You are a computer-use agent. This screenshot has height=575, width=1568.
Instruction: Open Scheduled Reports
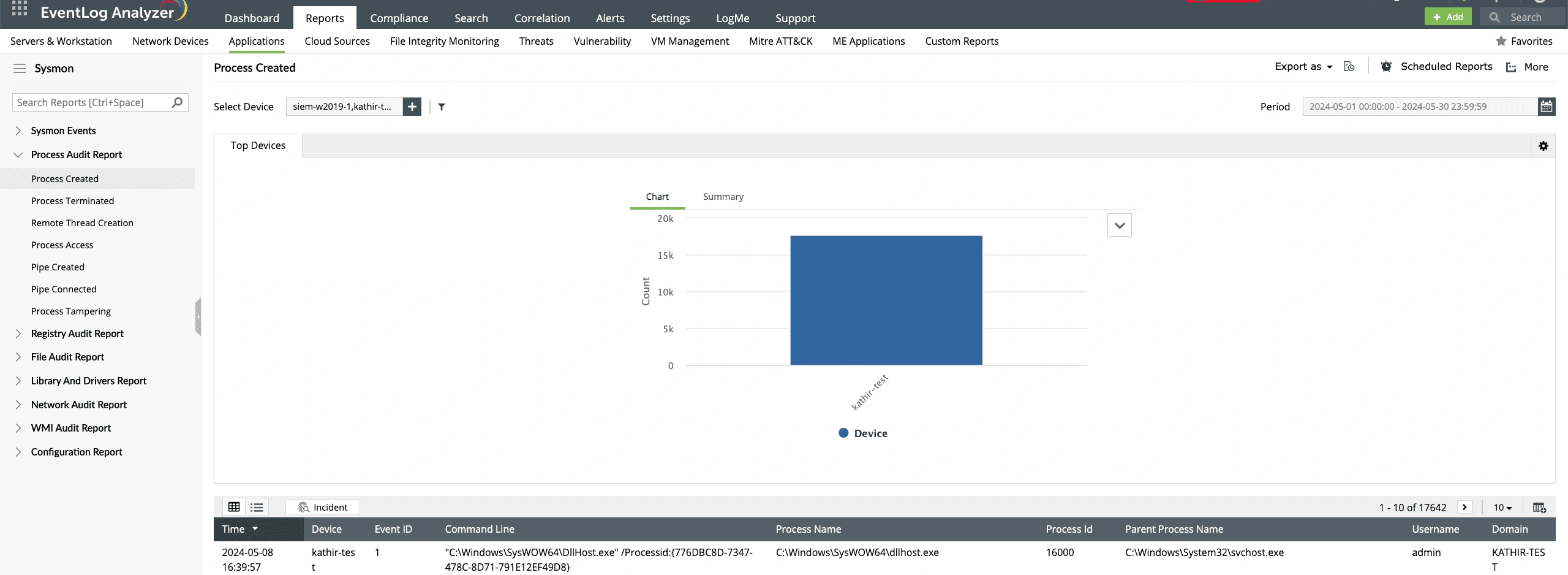[1446, 66]
